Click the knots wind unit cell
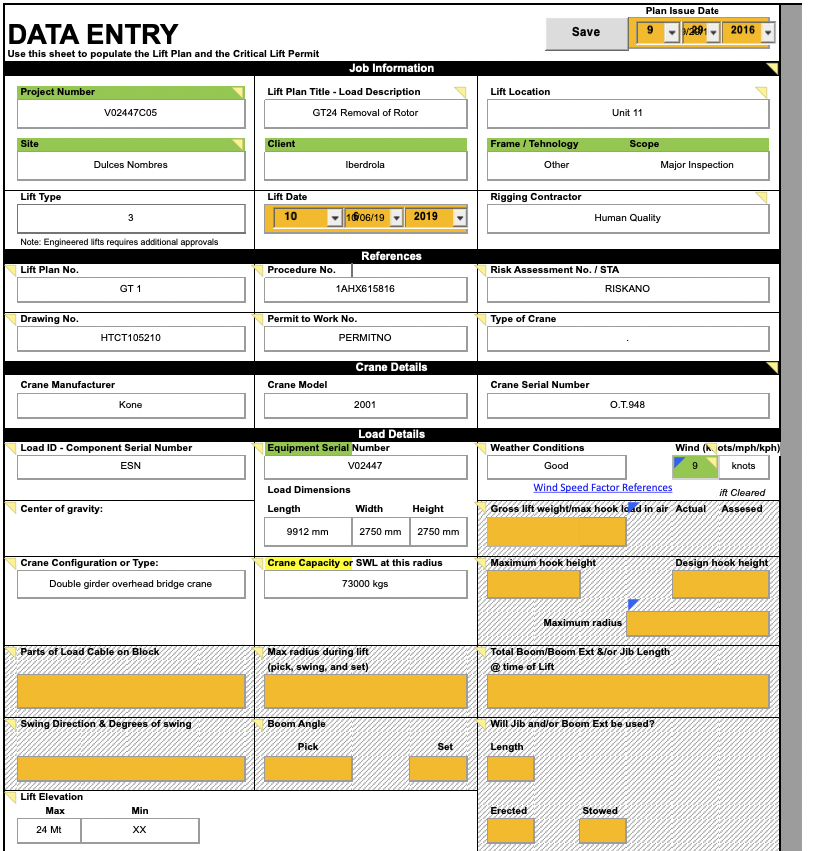Viewport: 817px width, 851px height. coord(744,466)
